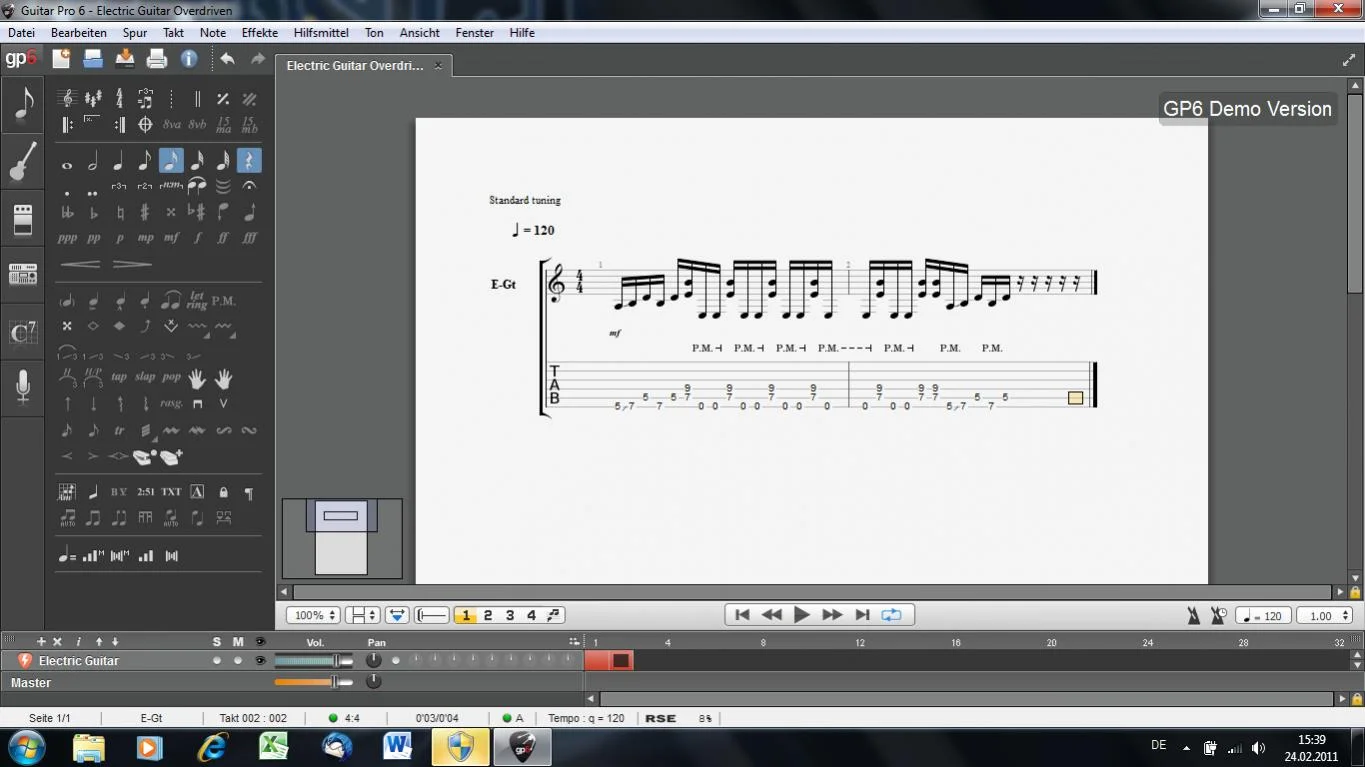Toggle visibility of Electric Guitar track
Image resolution: width=1365 pixels, height=767 pixels.
[x=260, y=661]
